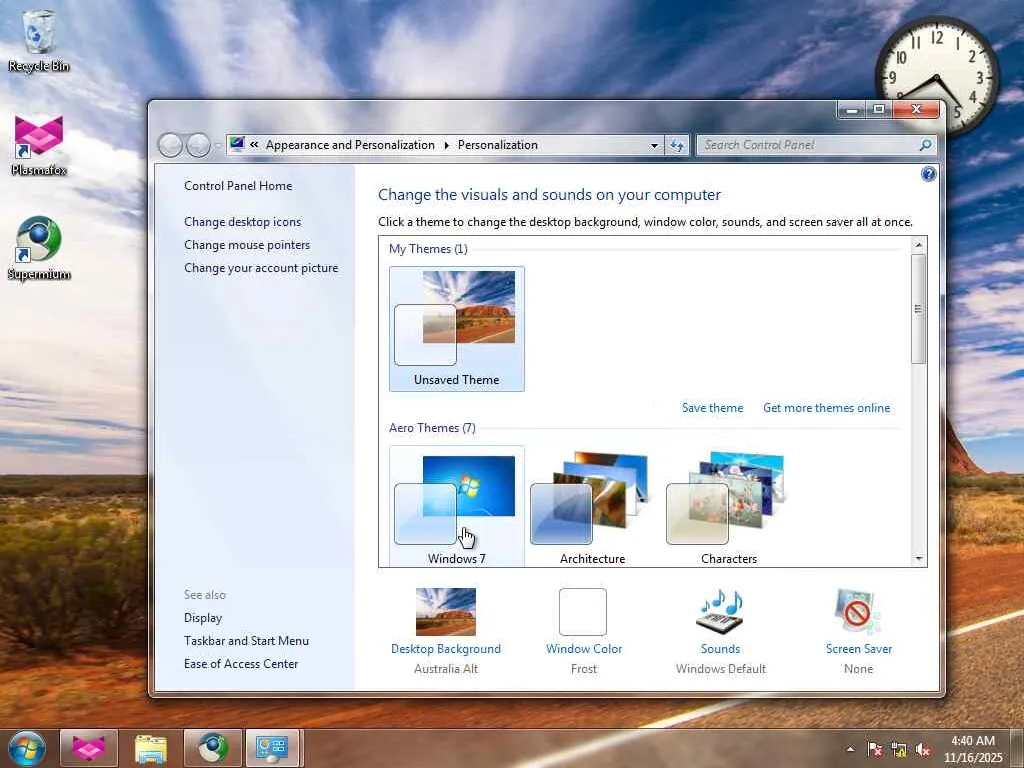
Task: Open Supermium from the taskbar
Action: pos(213,748)
